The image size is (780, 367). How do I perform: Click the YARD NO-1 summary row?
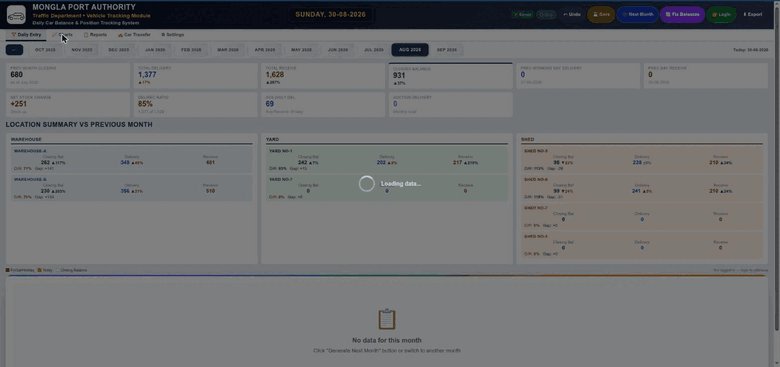tap(387, 160)
